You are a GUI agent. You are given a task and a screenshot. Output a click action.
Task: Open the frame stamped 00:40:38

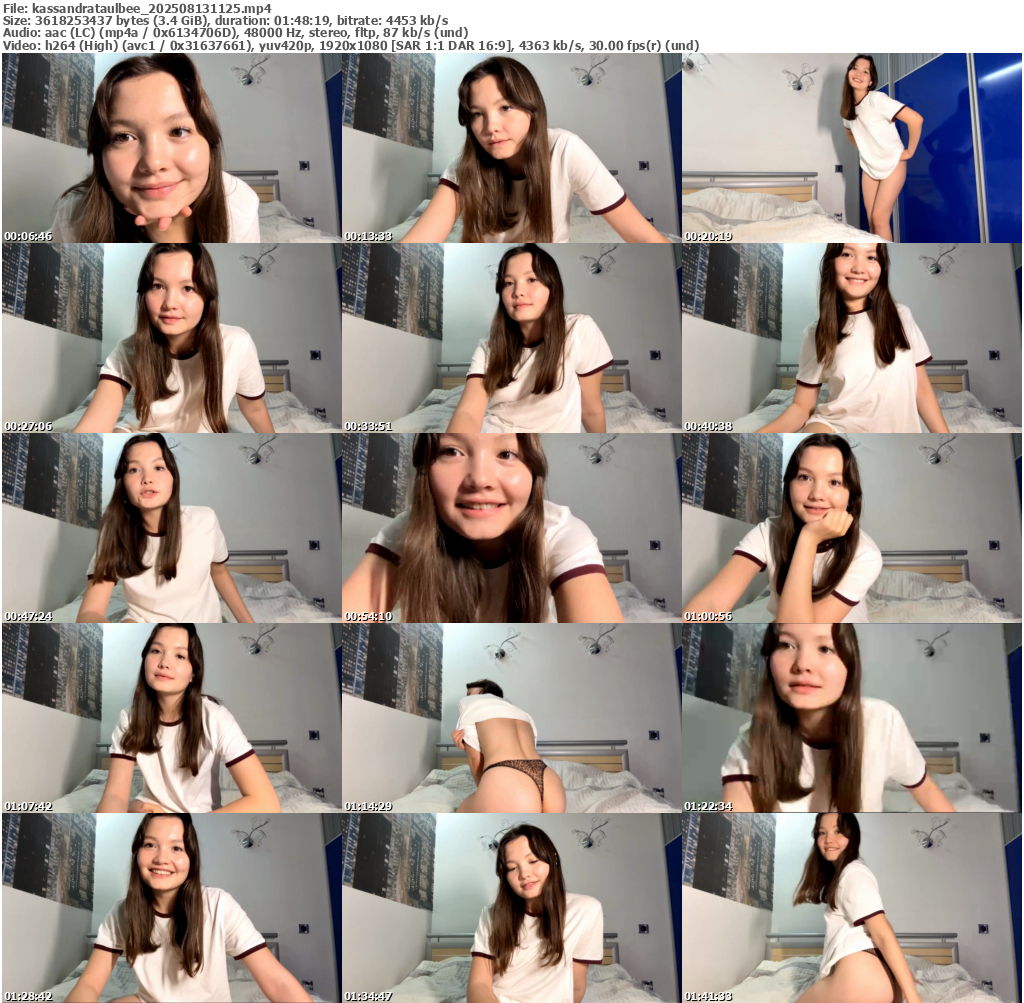pos(852,338)
